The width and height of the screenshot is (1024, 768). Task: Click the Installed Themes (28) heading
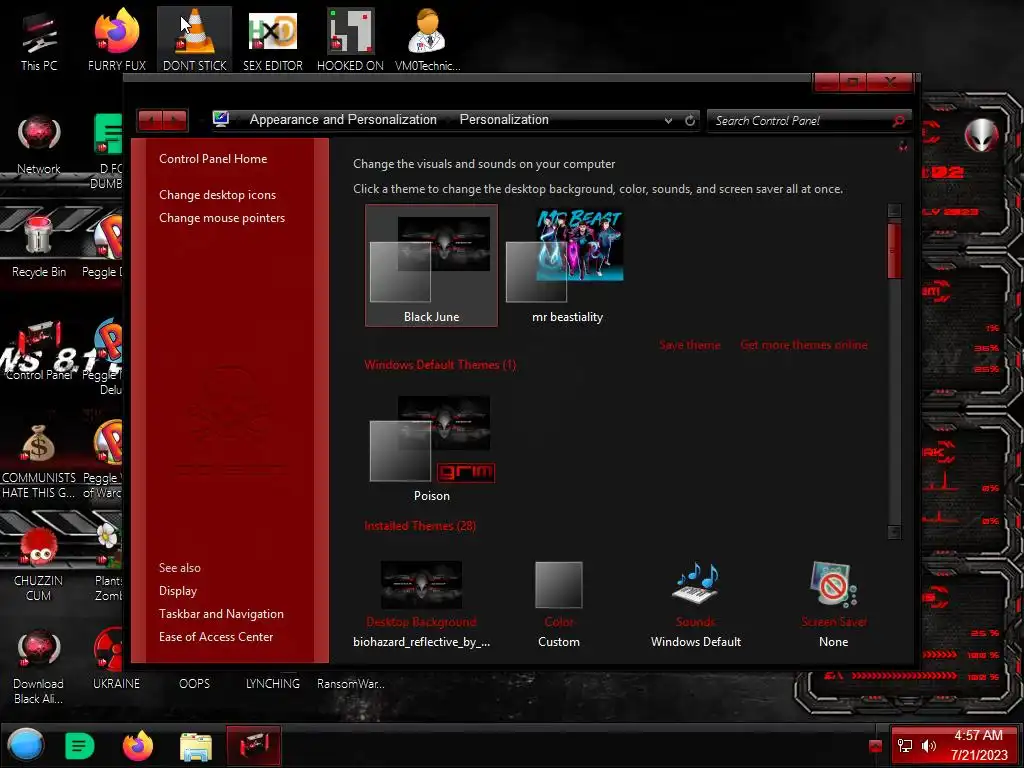click(420, 526)
